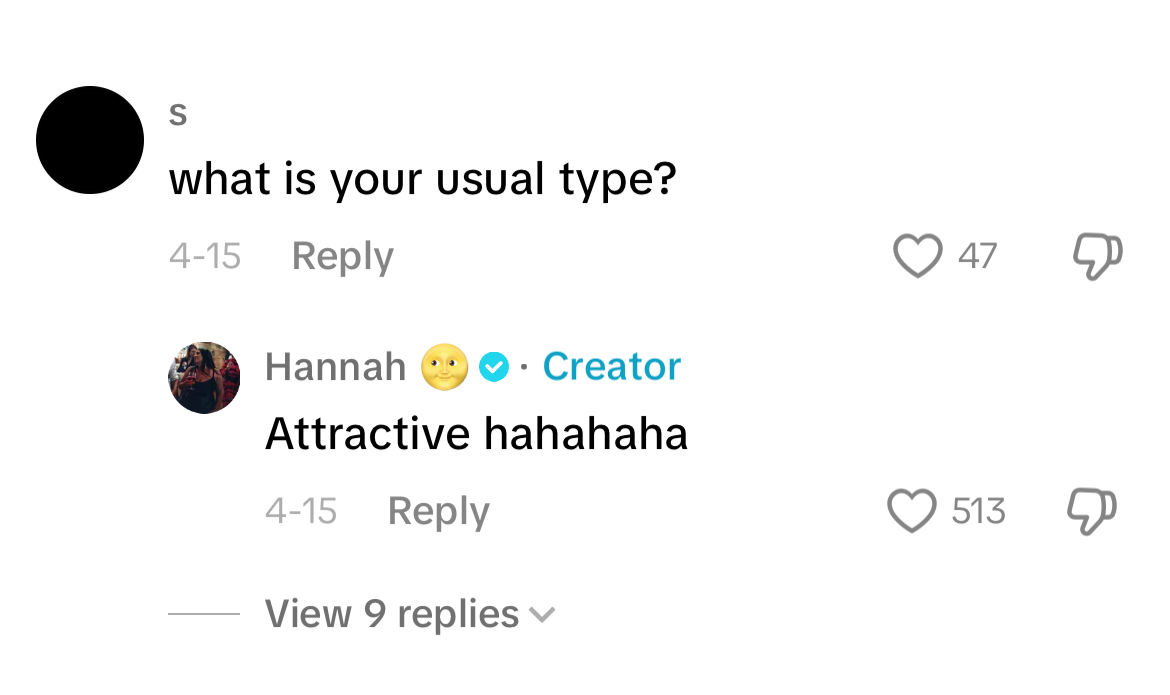1170x695 pixels.
Task: Click the blue "Creator" label
Action: coord(611,367)
